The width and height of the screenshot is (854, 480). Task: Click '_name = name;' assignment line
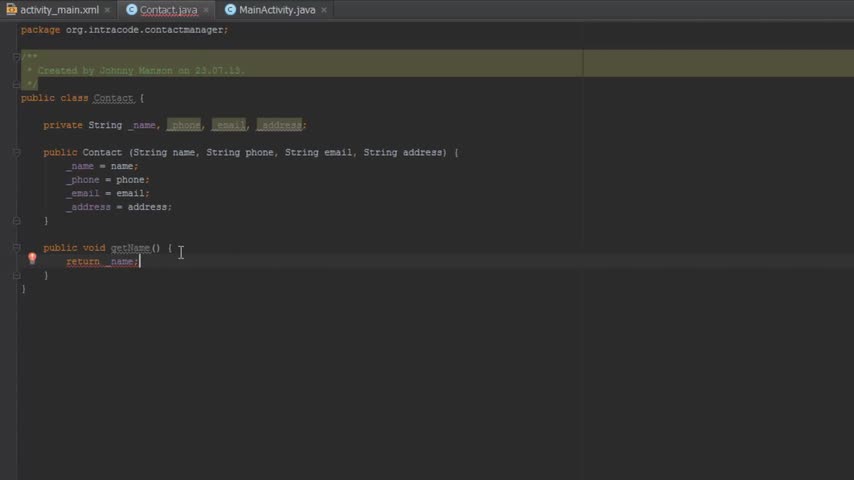[x=102, y=166]
